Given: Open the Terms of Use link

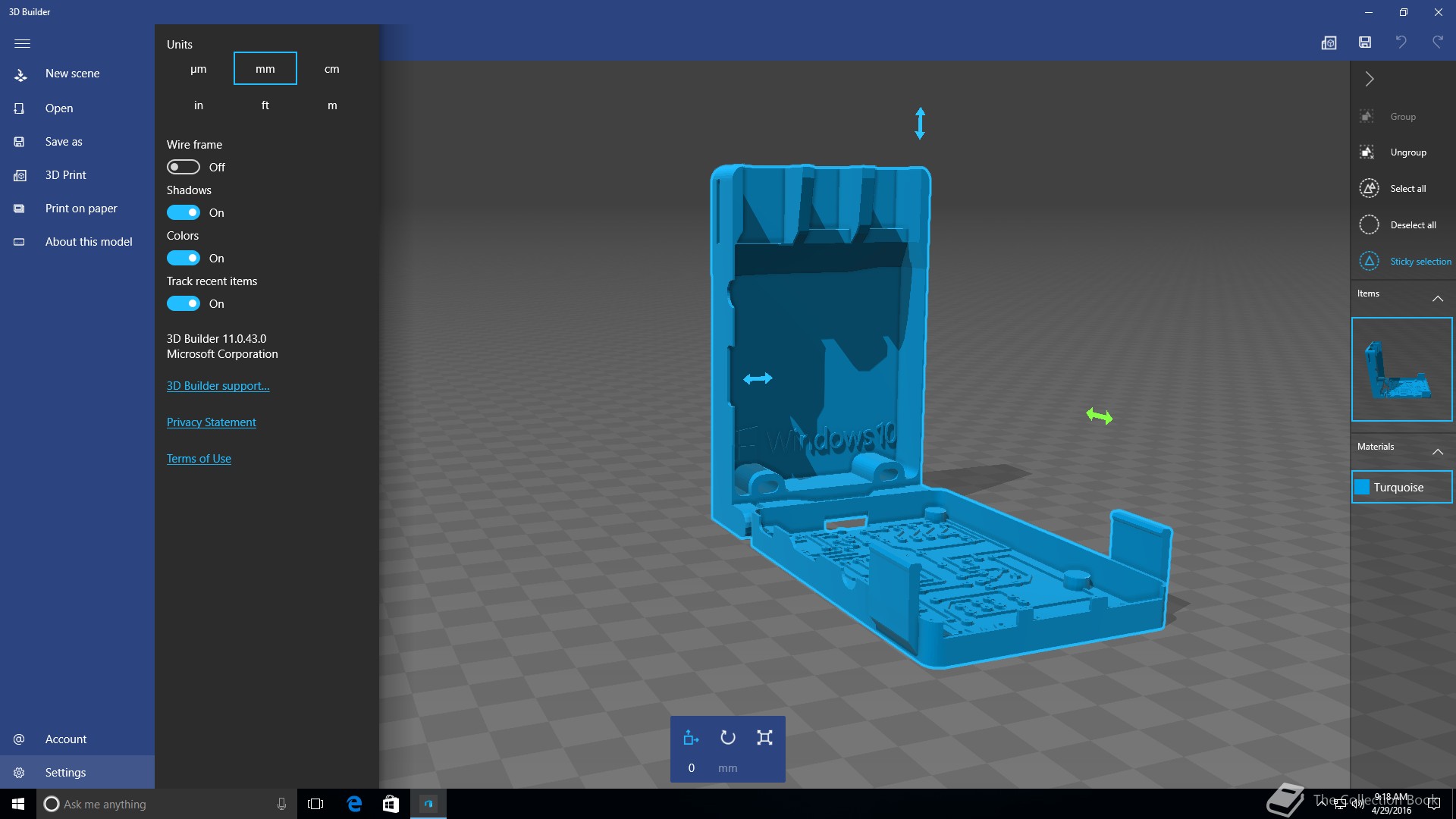Looking at the screenshot, I should tap(199, 459).
